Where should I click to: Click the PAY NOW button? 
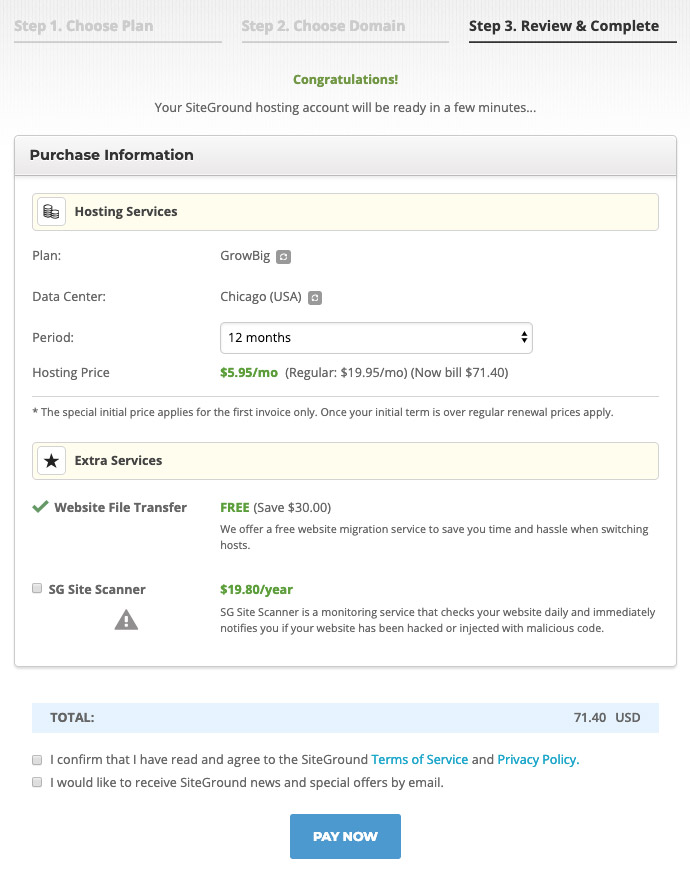coord(345,836)
